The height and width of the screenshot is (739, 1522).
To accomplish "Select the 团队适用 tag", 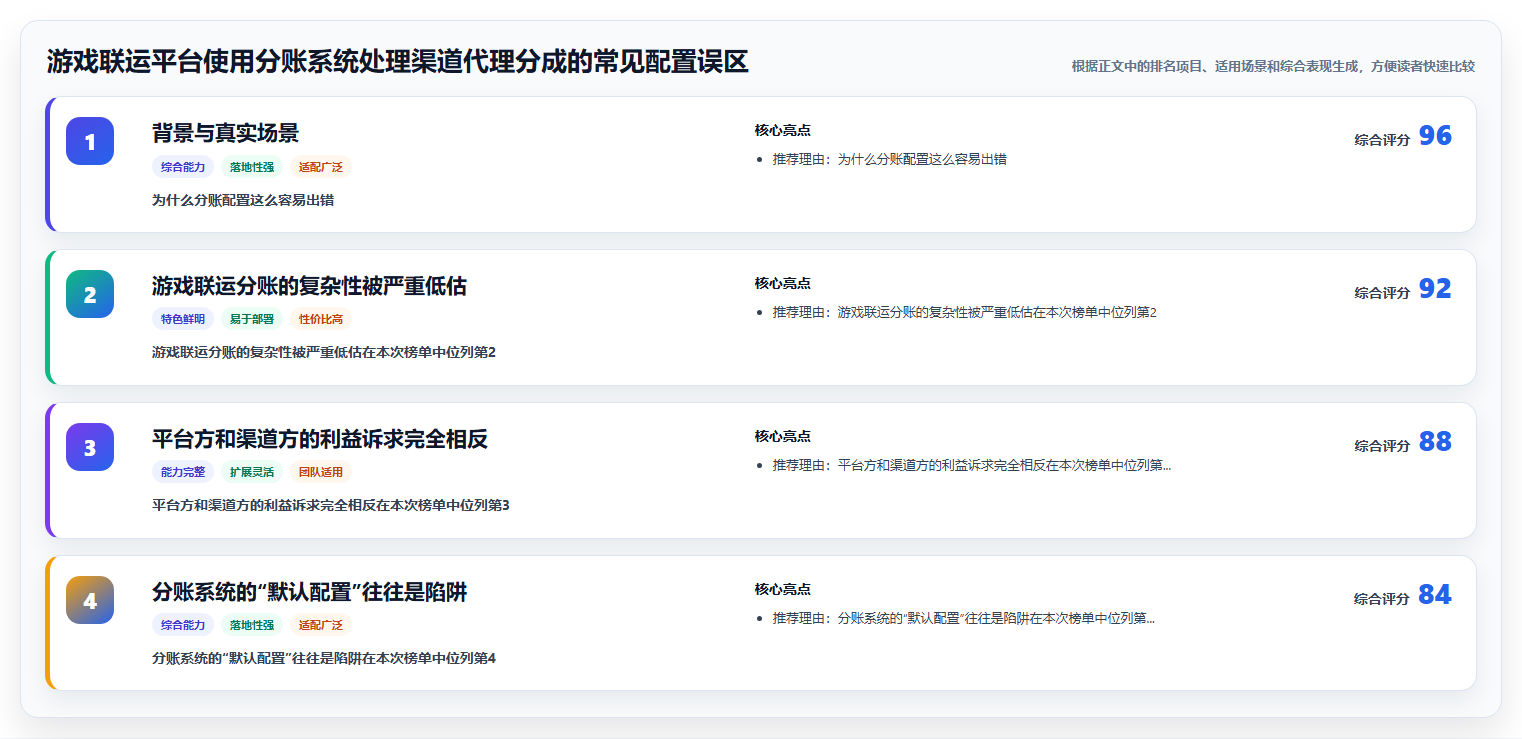I will [x=321, y=473].
